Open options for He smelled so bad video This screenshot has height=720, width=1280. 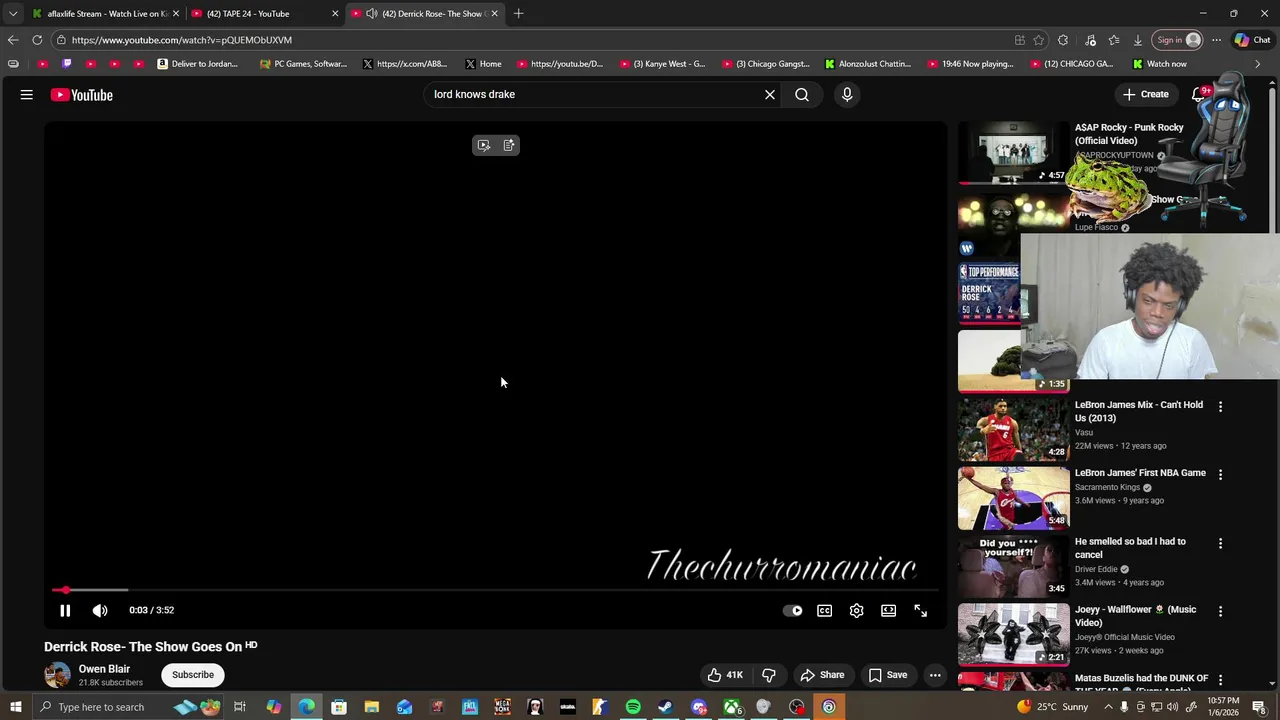1220,543
